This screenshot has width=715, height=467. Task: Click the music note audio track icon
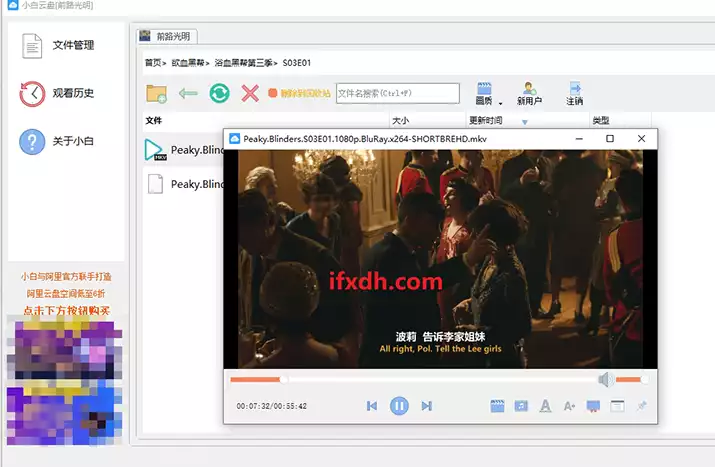(521, 406)
